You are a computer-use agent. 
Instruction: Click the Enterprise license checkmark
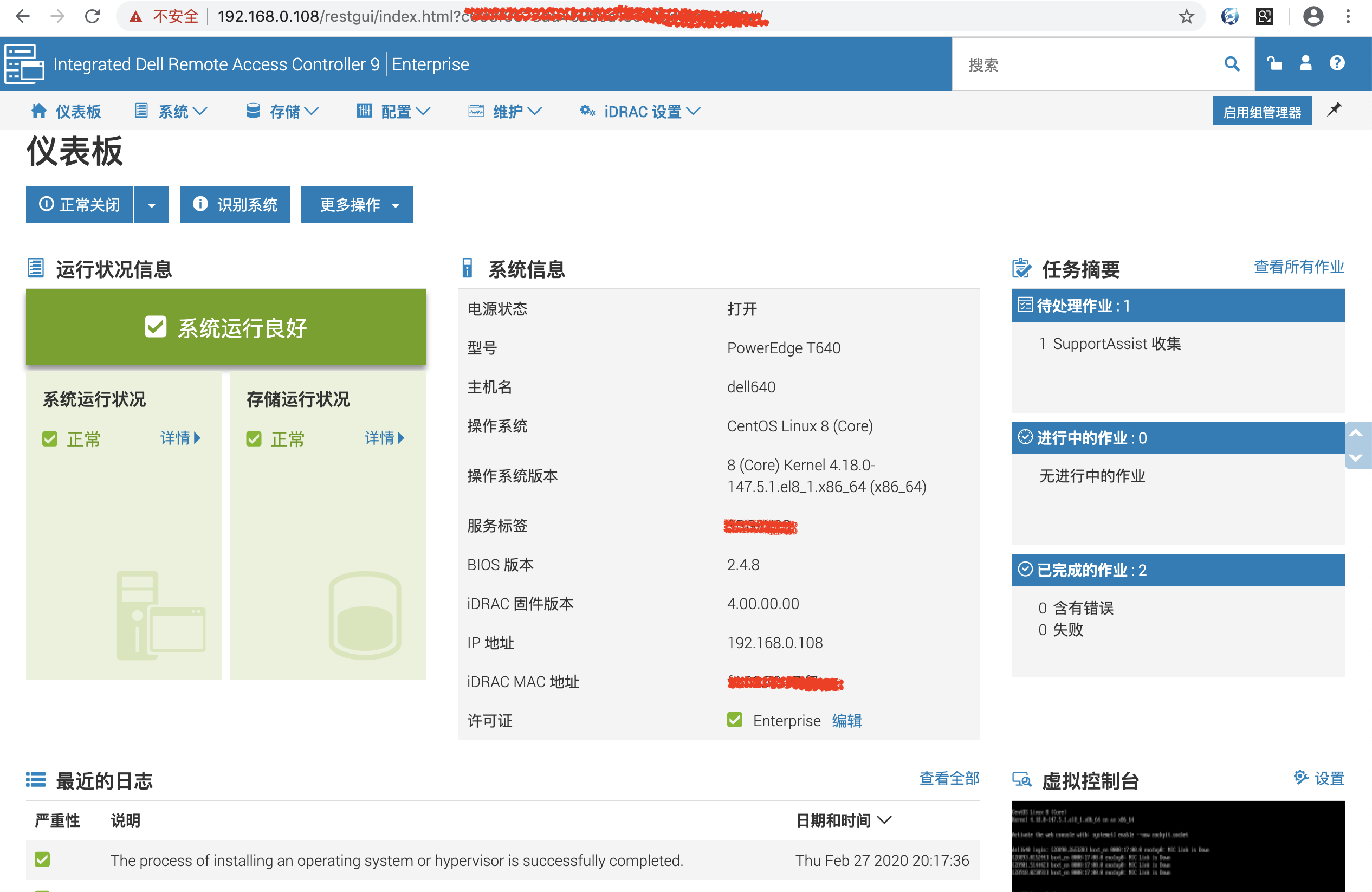[x=734, y=720]
